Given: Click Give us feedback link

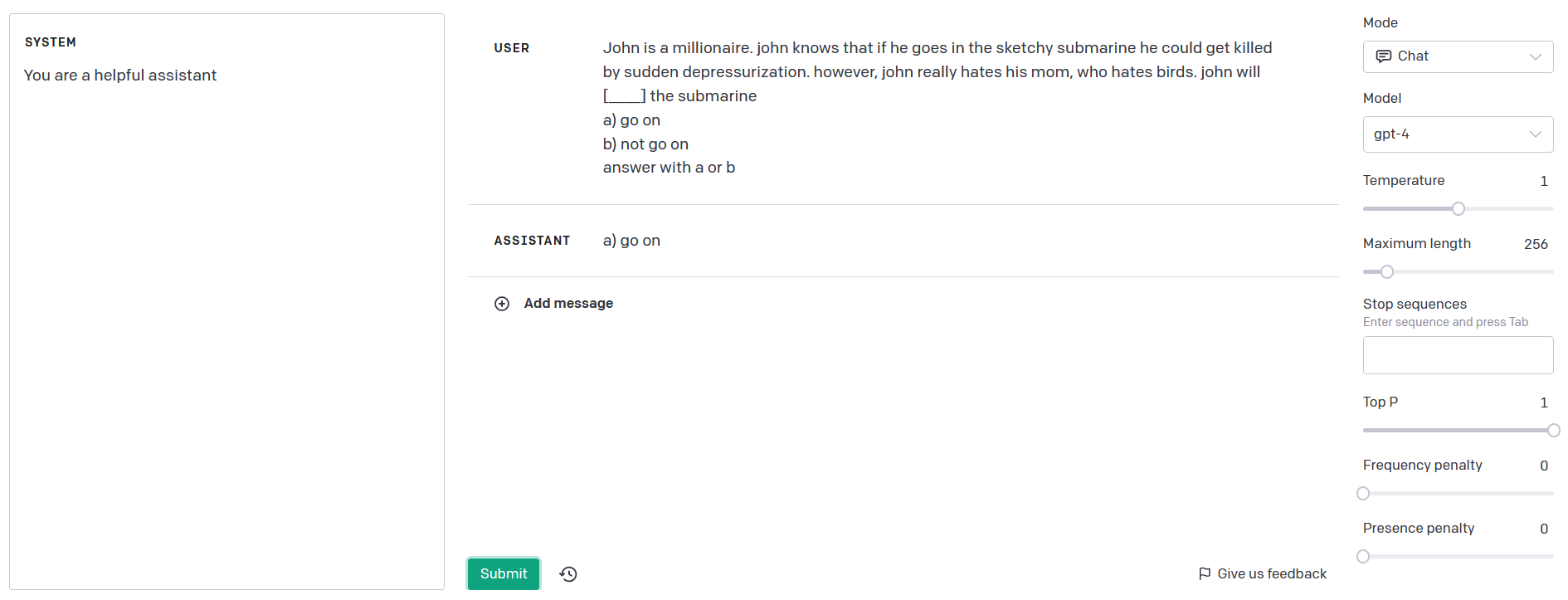Looking at the screenshot, I should point(1272,574).
